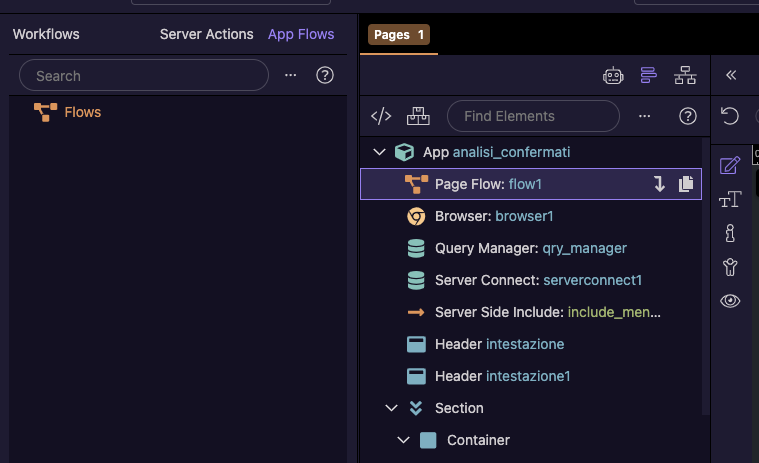Open more options next to Find Elements
Image resolution: width=759 pixels, height=463 pixels.
click(x=644, y=116)
